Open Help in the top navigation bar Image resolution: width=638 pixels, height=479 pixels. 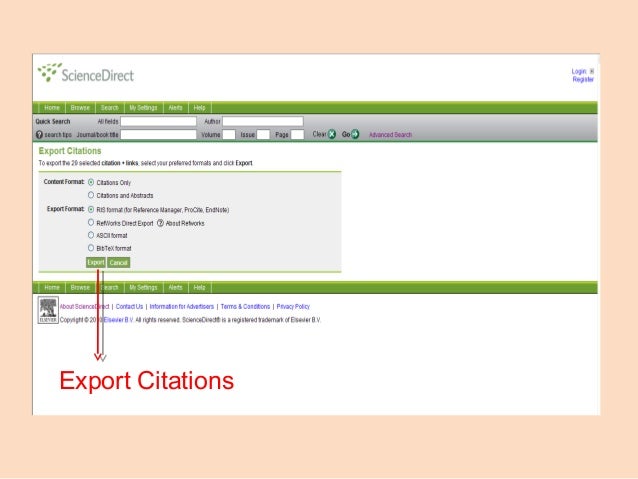199,108
